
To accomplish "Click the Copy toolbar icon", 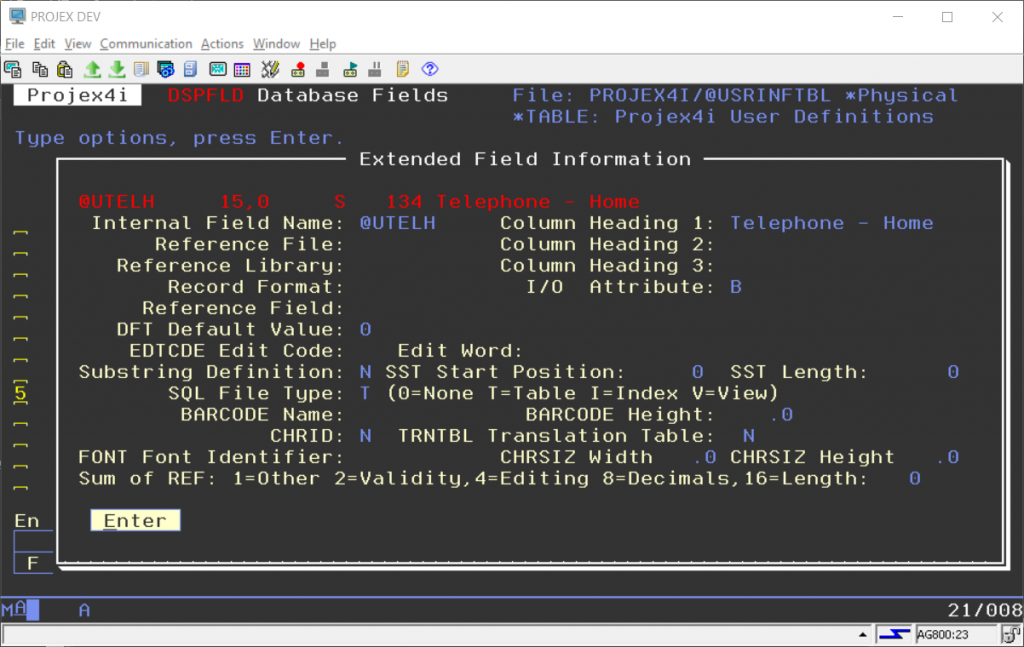I will 40,69.
